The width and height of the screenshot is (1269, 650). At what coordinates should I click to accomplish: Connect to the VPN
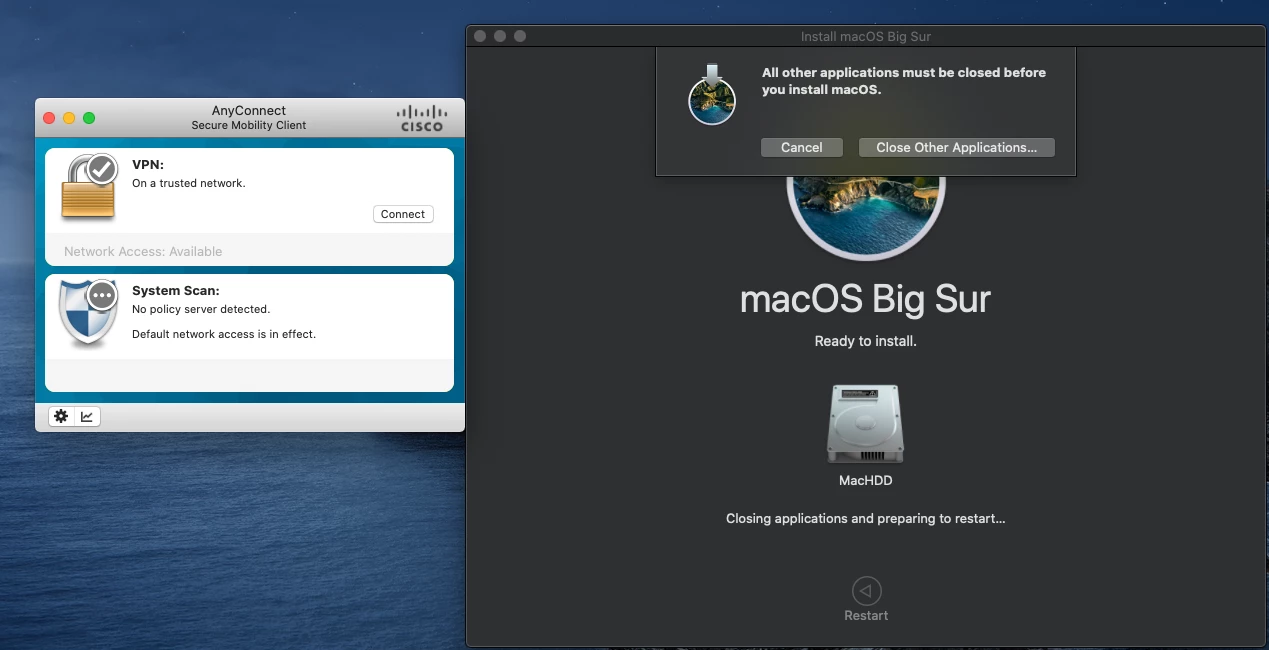(x=403, y=214)
